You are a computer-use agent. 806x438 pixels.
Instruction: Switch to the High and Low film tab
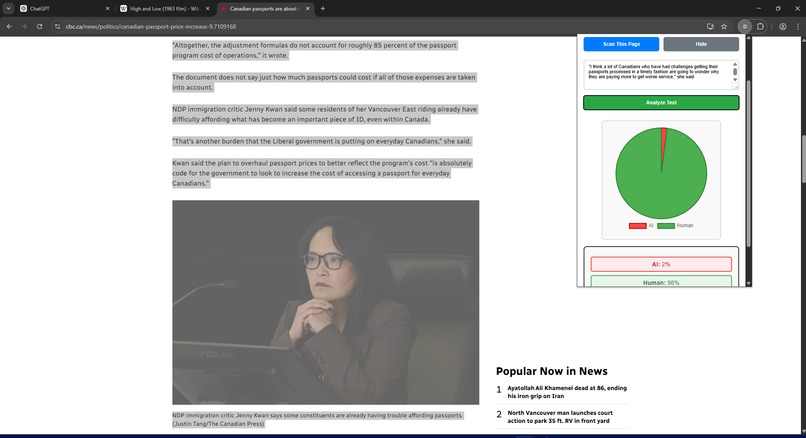(x=164, y=9)
